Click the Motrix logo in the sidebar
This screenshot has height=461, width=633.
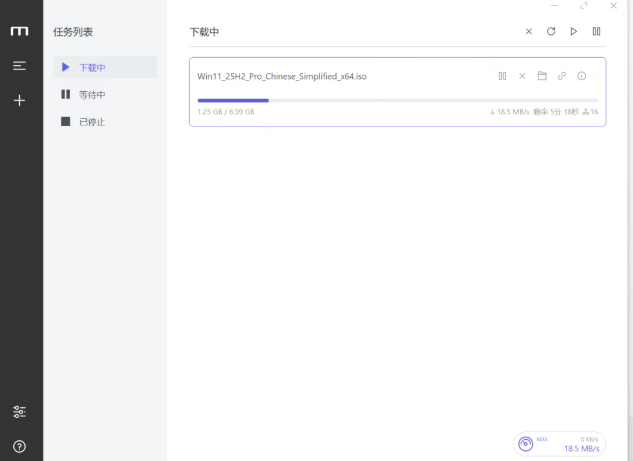click(x=19, y=32)
